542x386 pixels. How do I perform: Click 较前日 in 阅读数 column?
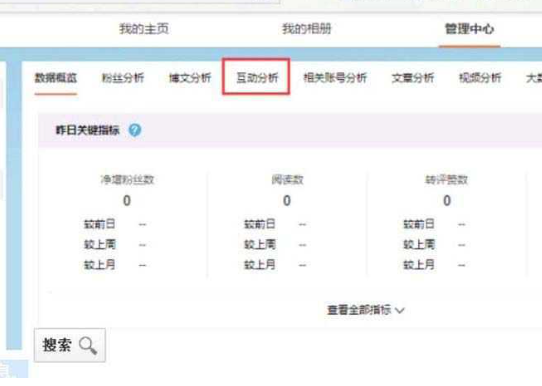click(x=260, y=224)
